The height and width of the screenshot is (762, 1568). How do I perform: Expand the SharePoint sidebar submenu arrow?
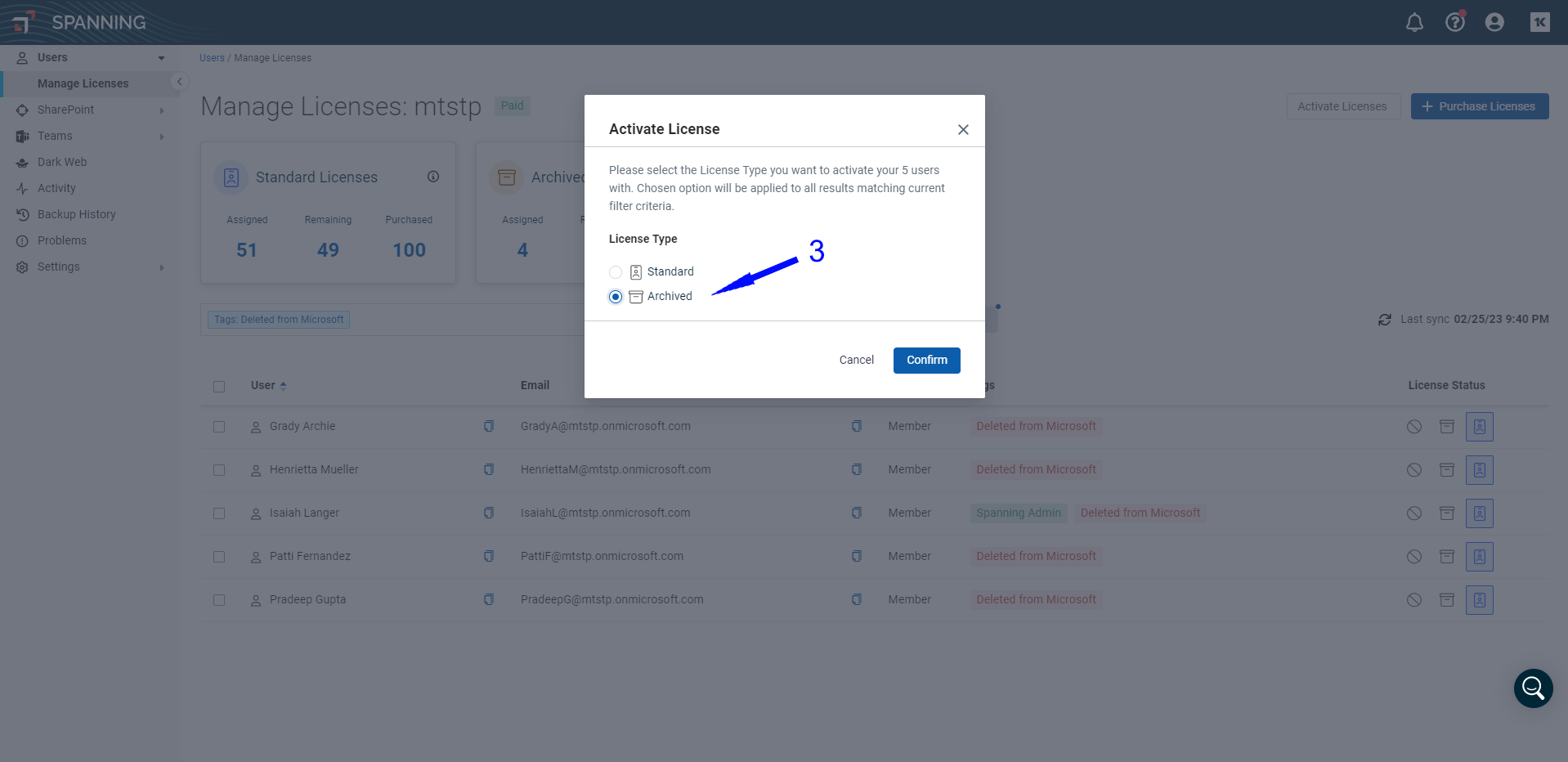pos(162,110)
